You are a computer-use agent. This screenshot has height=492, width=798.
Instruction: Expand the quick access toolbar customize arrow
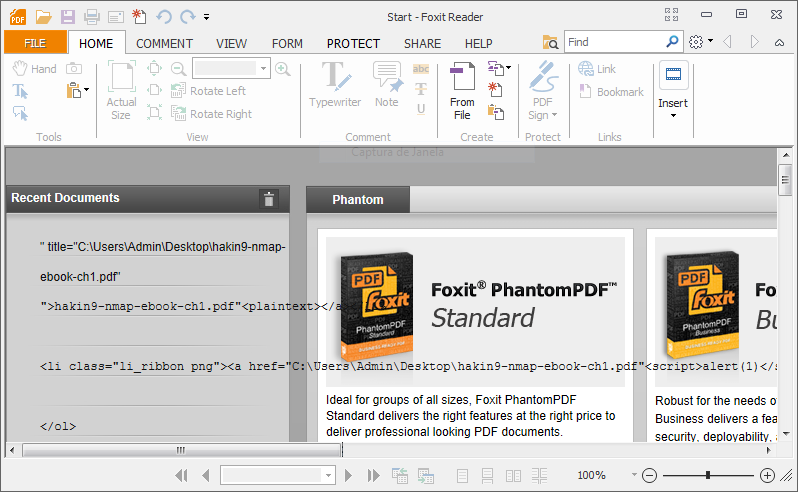pyautogui.click(x=206, y=17)
